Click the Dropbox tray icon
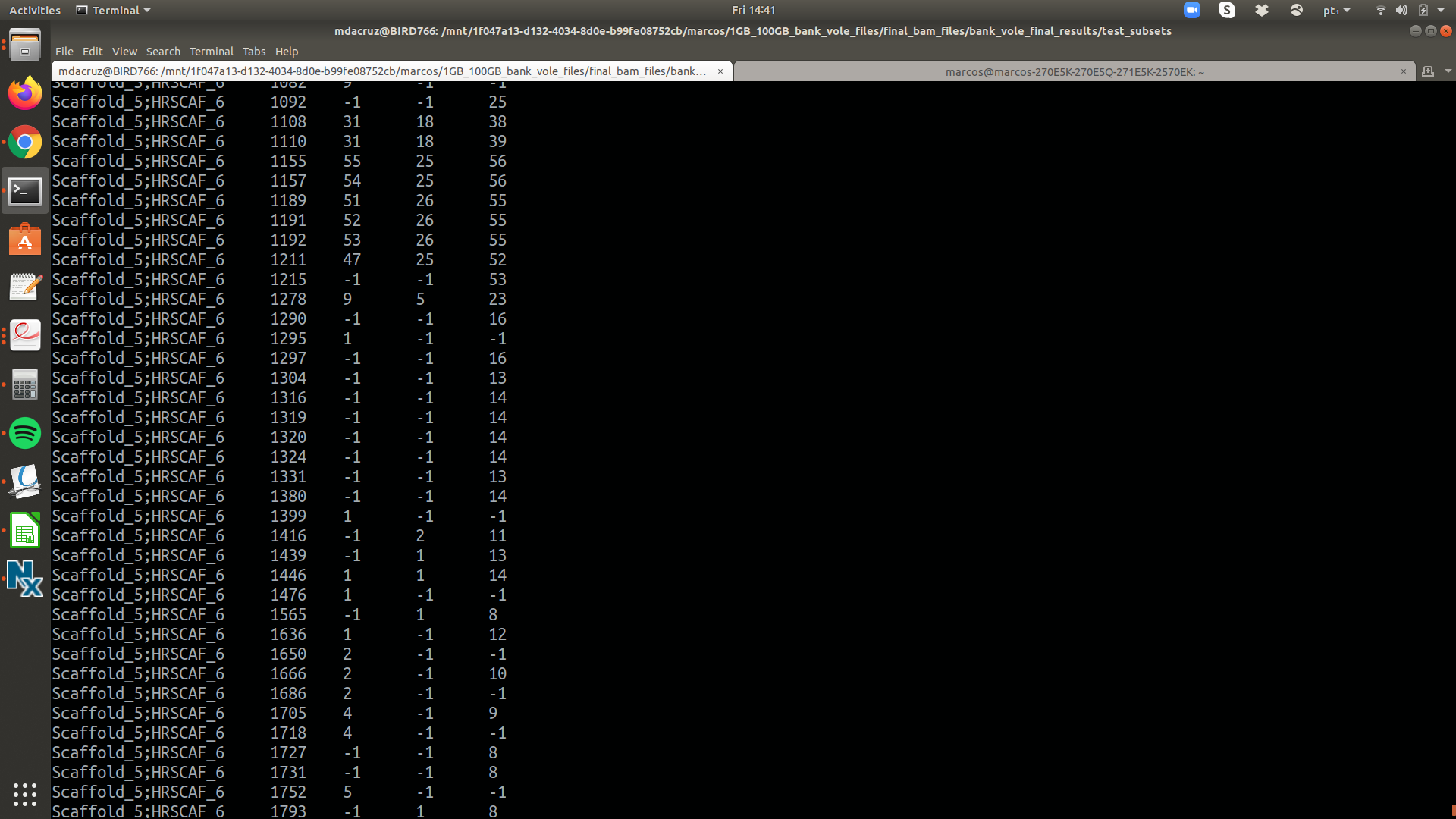This screenshot has width=1456, height=819. coord(1261,10)
